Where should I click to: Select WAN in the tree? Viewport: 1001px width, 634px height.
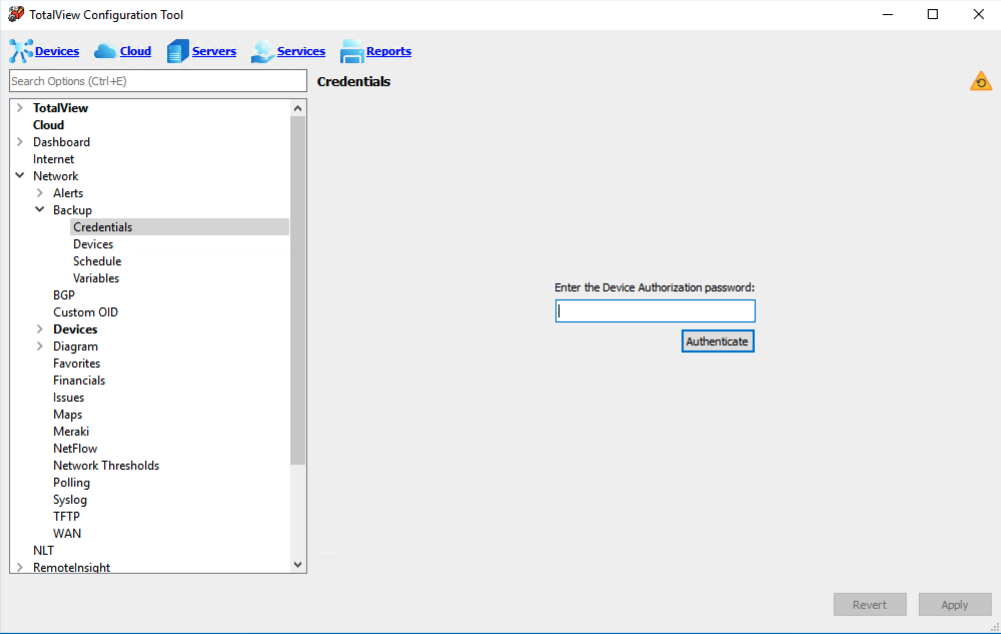point(67,534)
